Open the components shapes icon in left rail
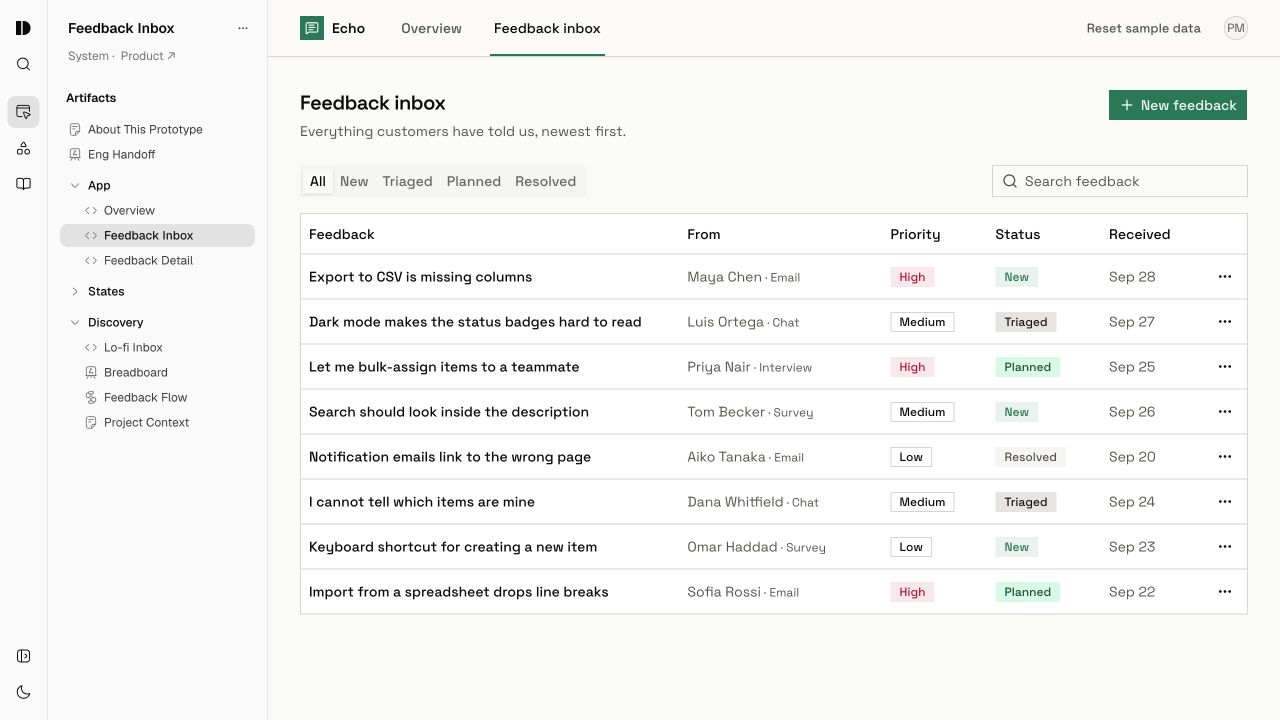This screenshot has width=1280, height=720. pyautogui.click(x=23, y=148)
